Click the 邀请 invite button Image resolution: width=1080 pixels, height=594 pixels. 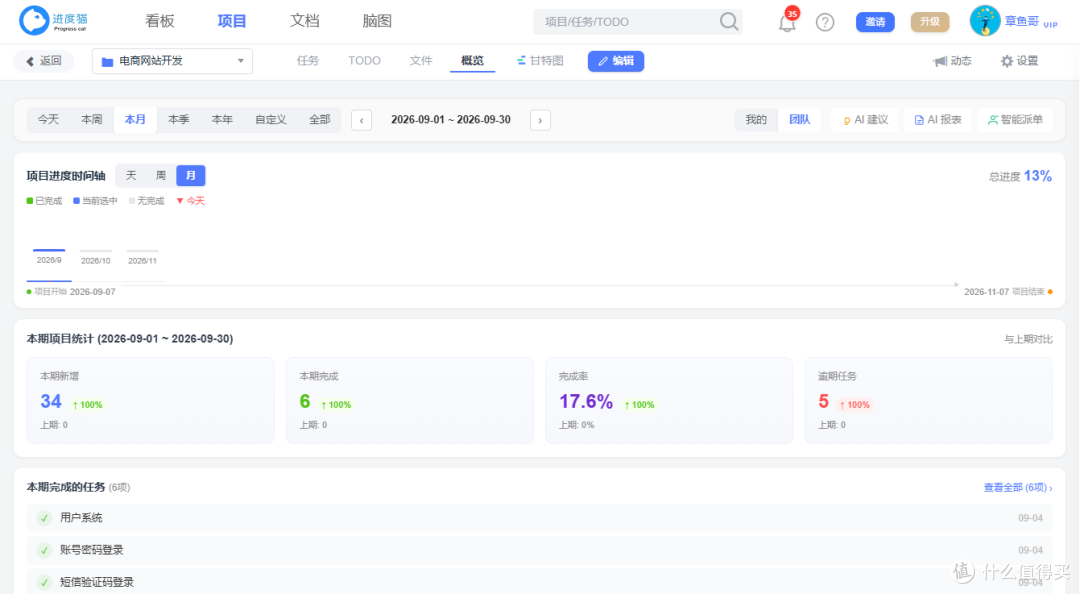click(875, 22)
